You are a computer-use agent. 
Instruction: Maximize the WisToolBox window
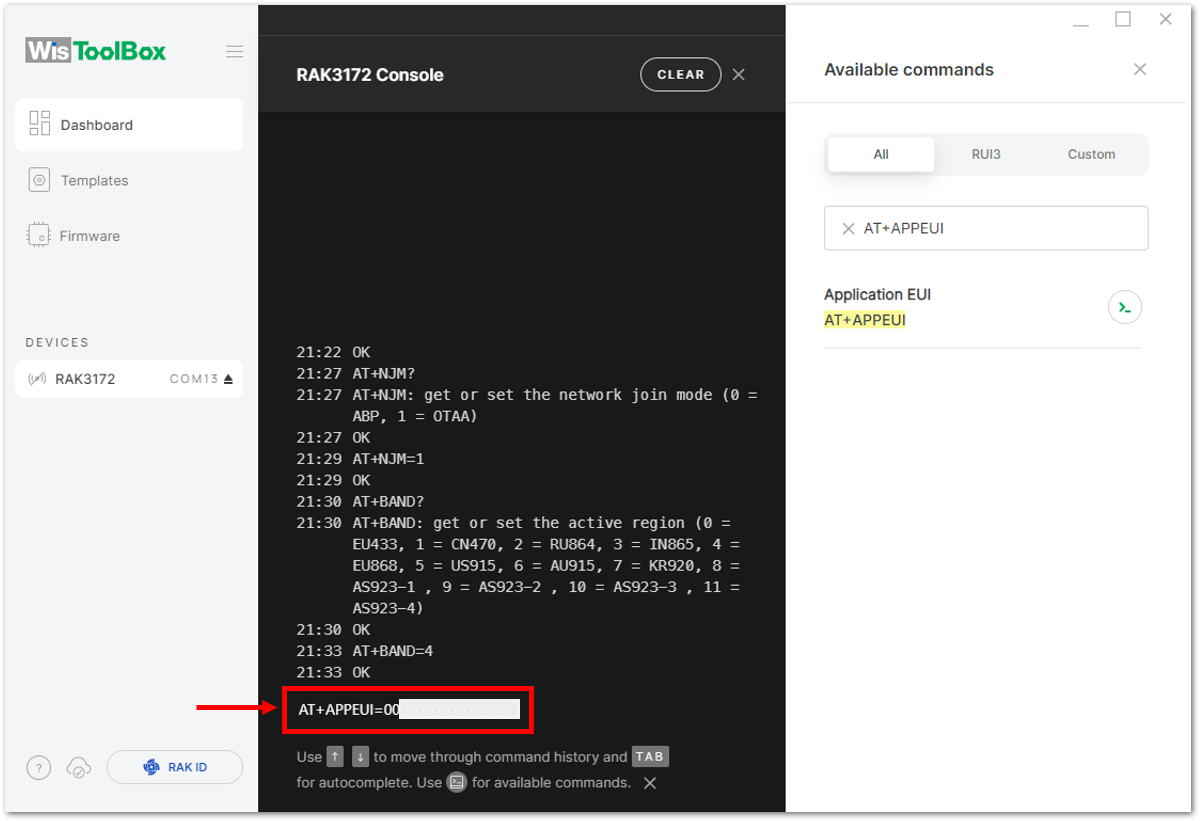[x=1123, y=19]
